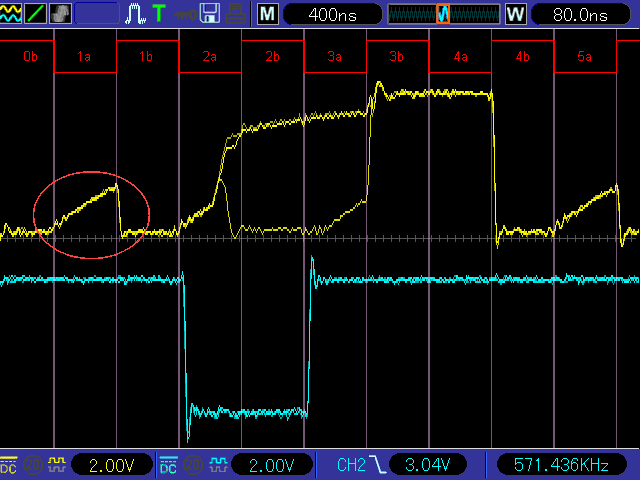The width and height of the screenshot is (640, 480).
Task: Select the 3b segment label
Action: tap(397, 58)
